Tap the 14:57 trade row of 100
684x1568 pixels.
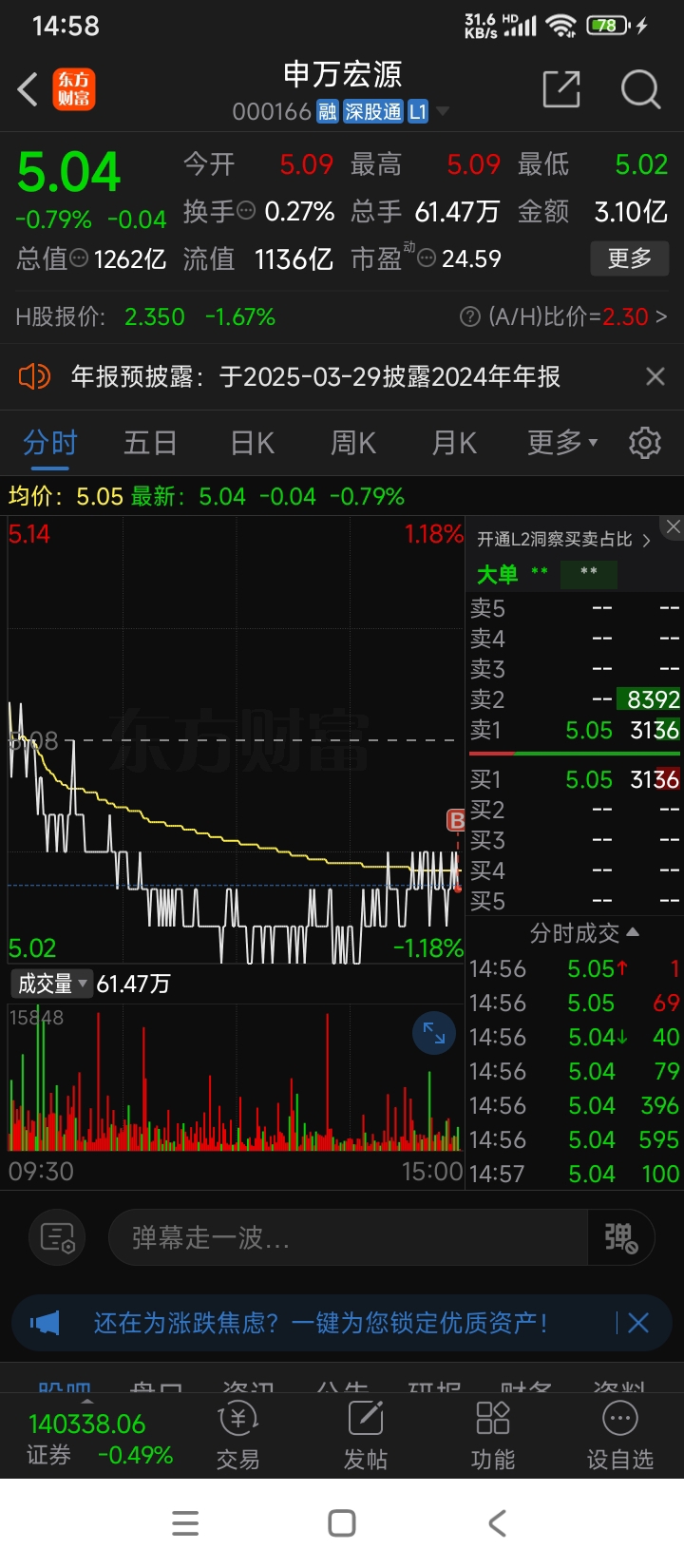[x=575, y=1174]
